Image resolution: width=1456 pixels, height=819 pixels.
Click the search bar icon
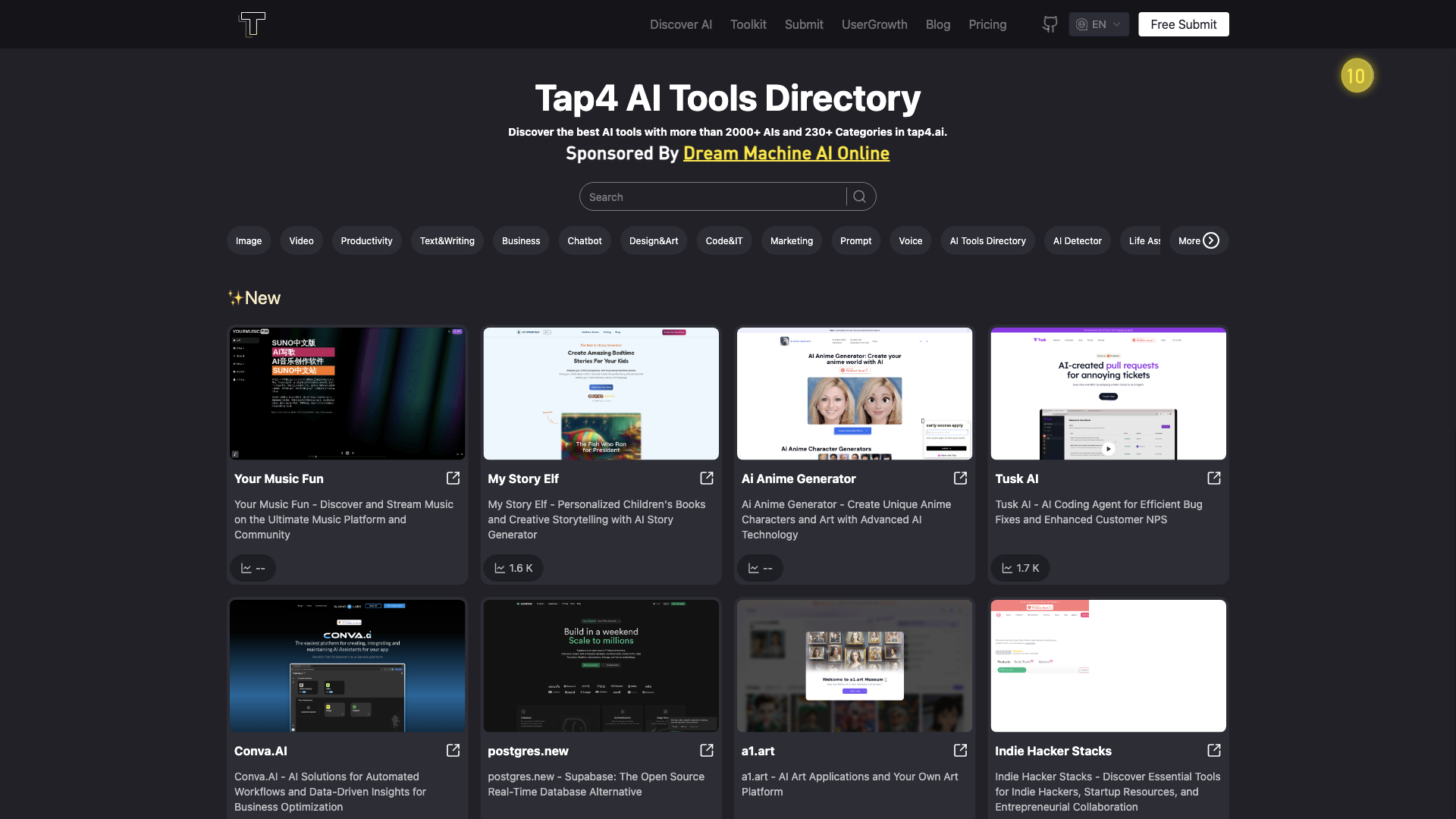pos(860,195)
